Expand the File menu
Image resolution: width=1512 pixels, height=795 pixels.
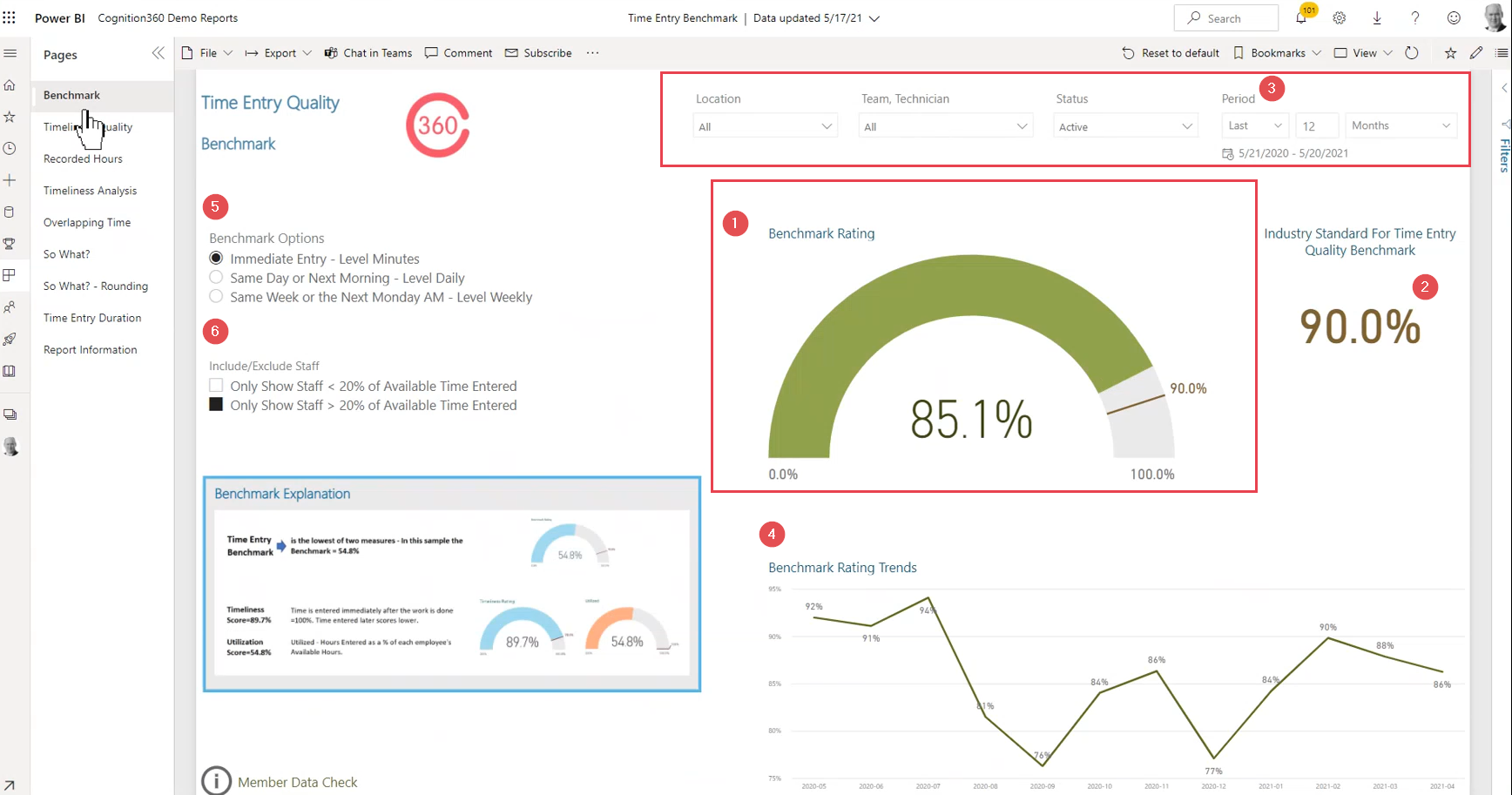(x=207, y=53)
